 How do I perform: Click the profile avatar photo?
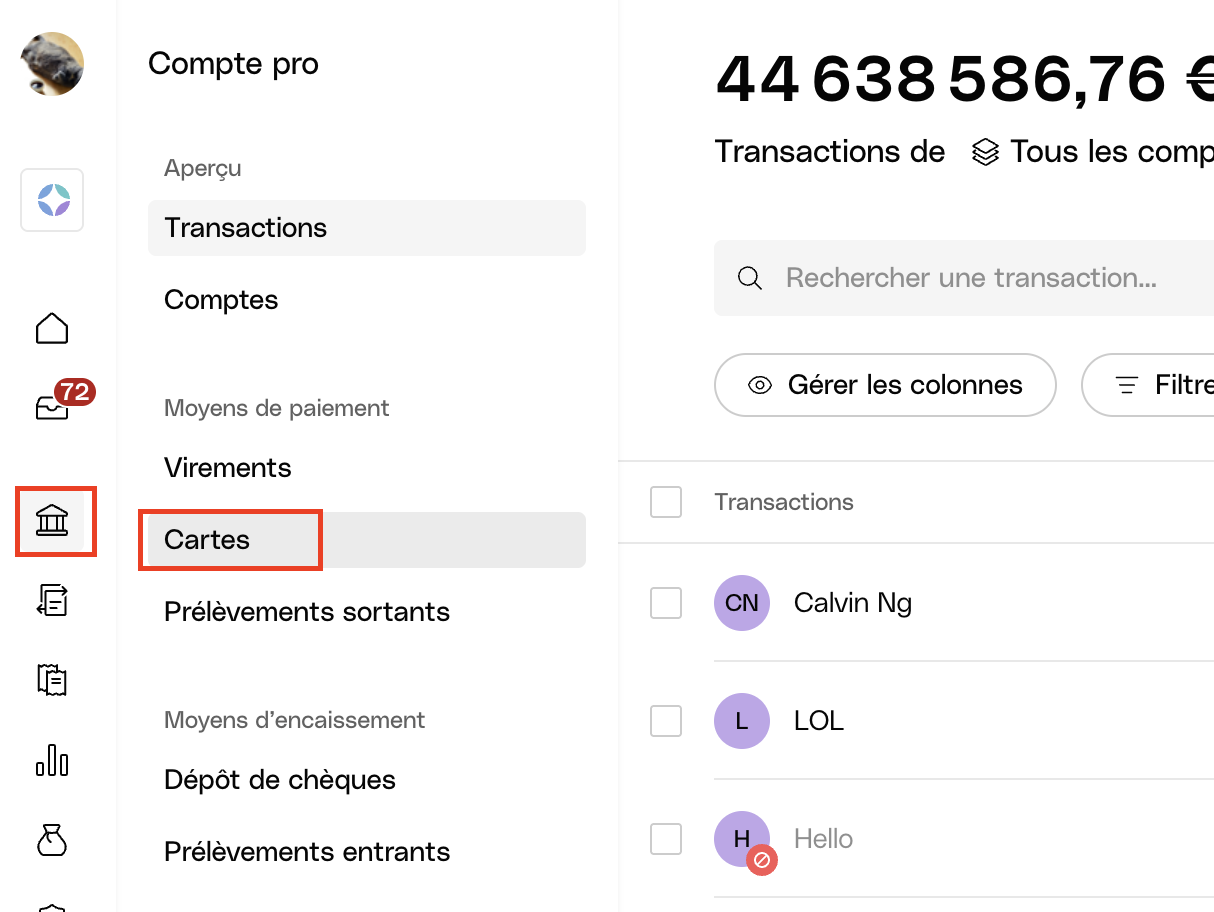52,64
